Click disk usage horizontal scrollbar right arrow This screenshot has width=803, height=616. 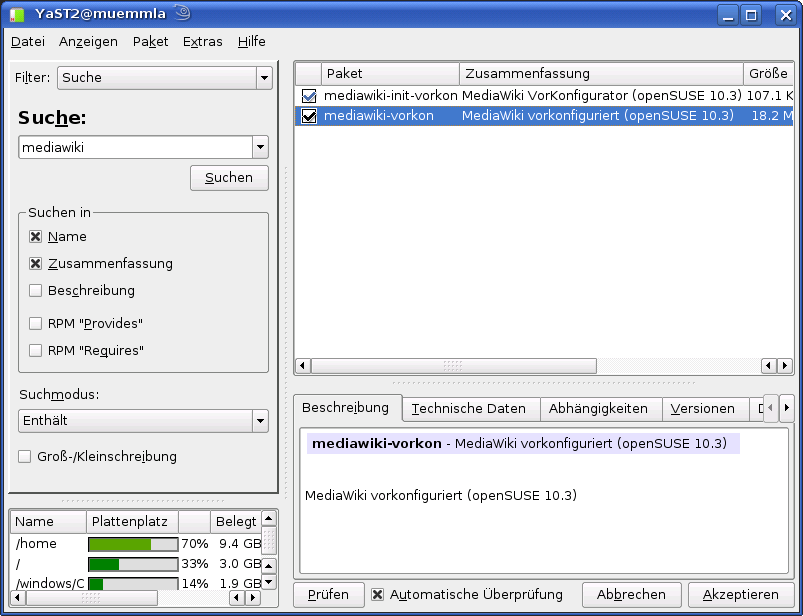(252, 598)
